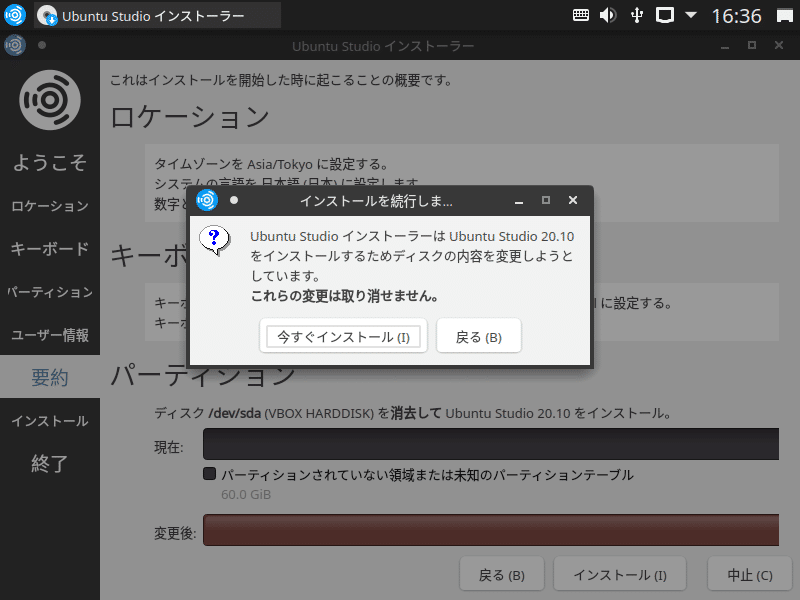Click the 現在 partition bar
800x600 pixels.
click(492, 444)
